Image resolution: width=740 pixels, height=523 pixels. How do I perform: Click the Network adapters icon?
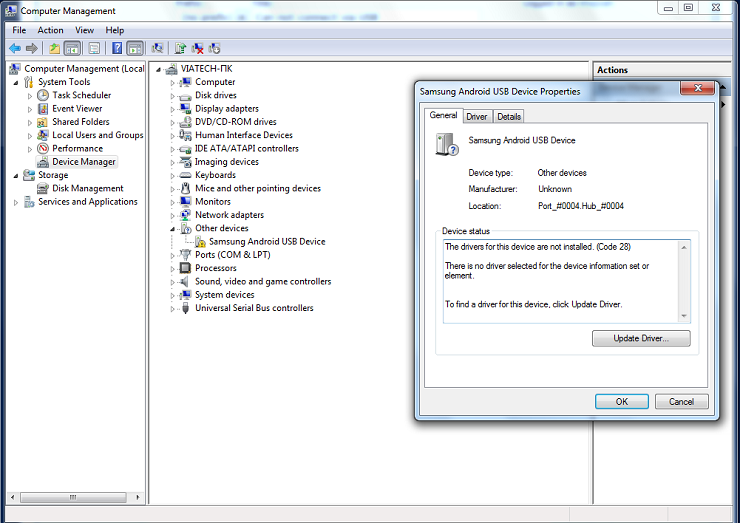(185, 215)
